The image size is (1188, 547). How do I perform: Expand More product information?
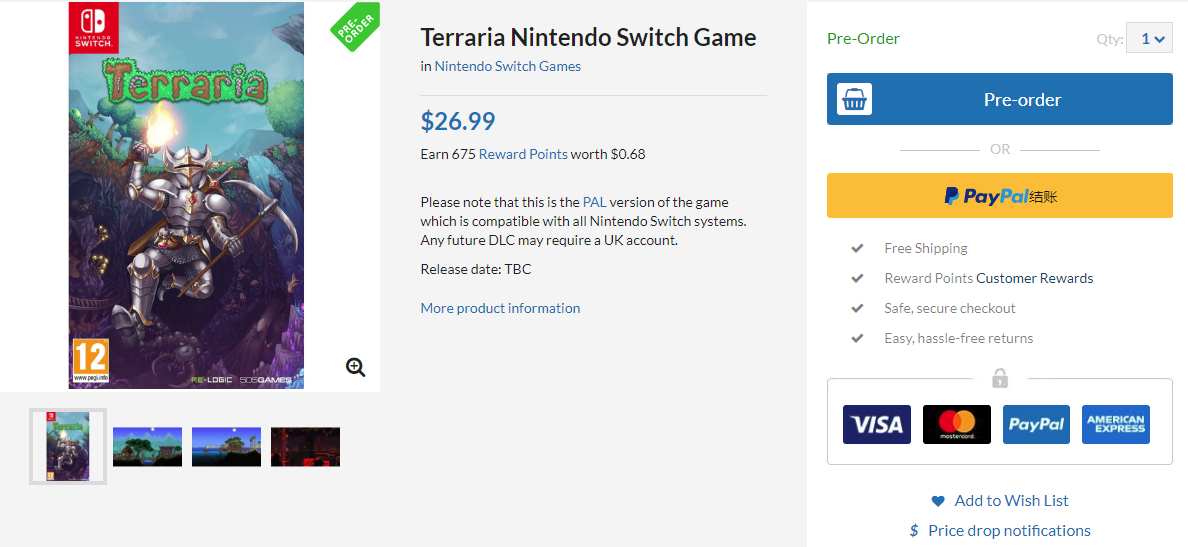click(500, 308)
